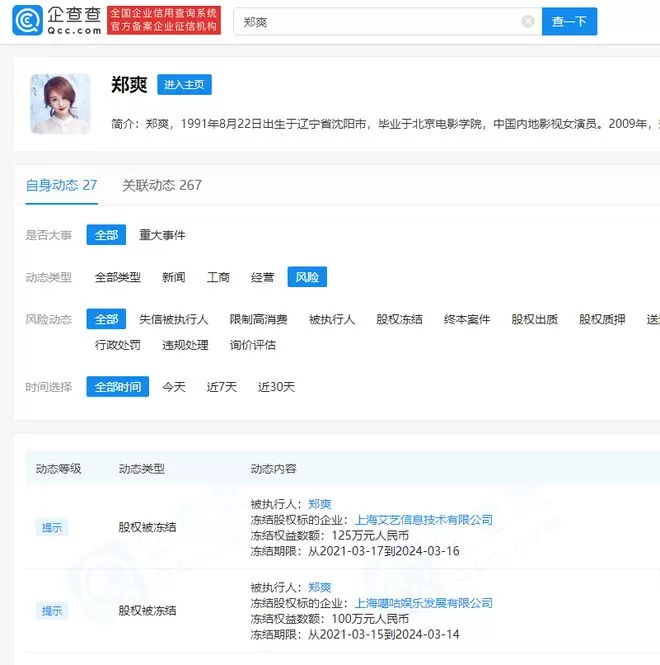Filter by 失信被执行人
Image resolution: width=660 pixels, height=665 pixels.
[x=173, y=319]
